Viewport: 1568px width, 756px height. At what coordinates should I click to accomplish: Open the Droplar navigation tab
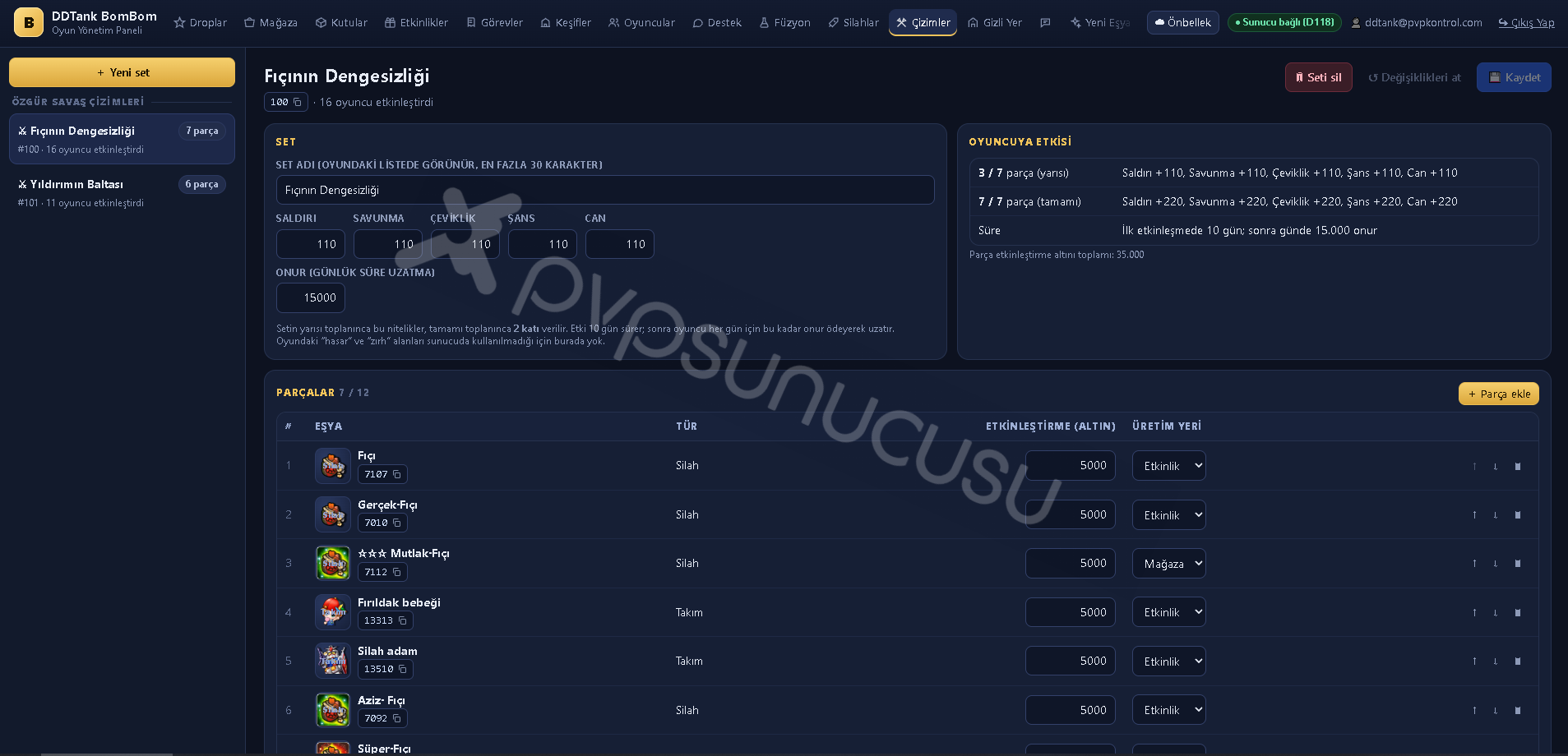click(x=201, y=23)
